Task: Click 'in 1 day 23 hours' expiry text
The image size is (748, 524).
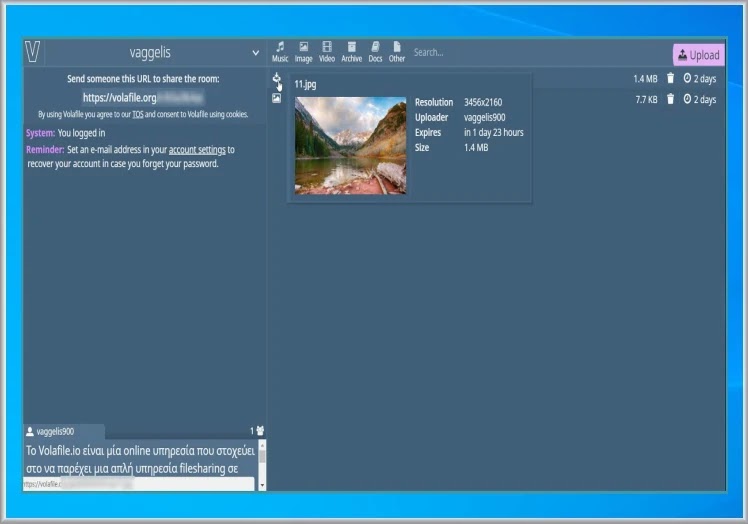Action: coord(493,133)
